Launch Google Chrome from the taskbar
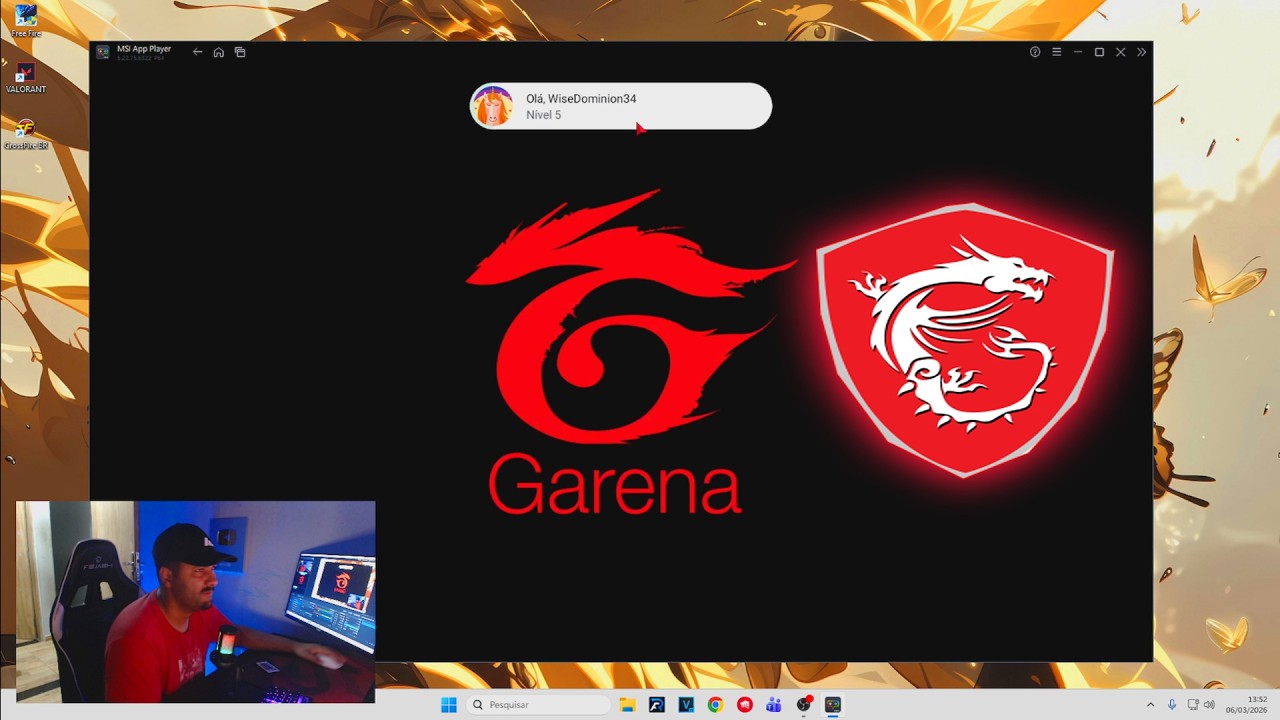Viewport: 1280px width, 720px height. coord(715,705)
